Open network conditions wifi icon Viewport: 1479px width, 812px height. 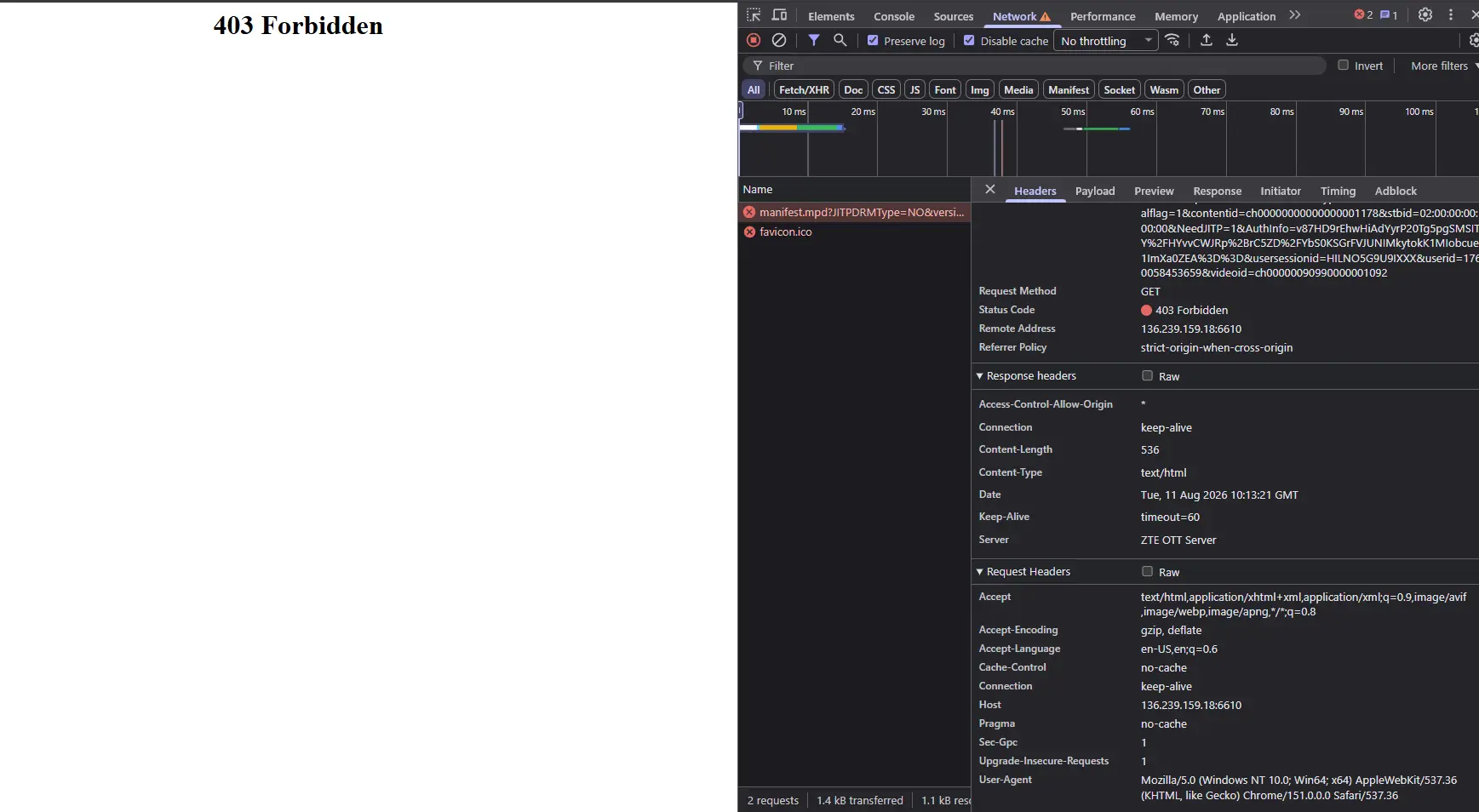click(1172, 40)
